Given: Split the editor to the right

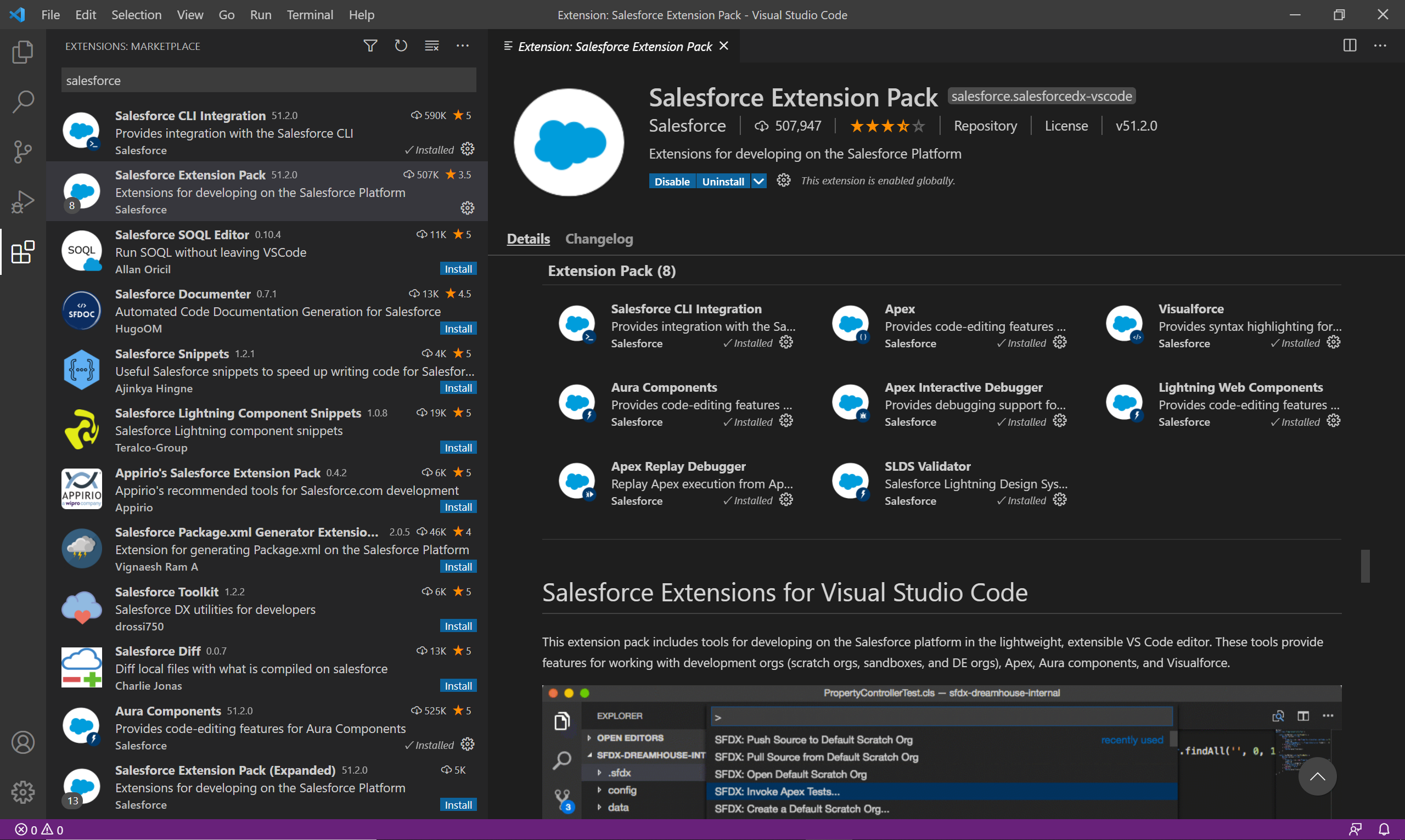Looking at the screenshot, I should click(1350, 46).
